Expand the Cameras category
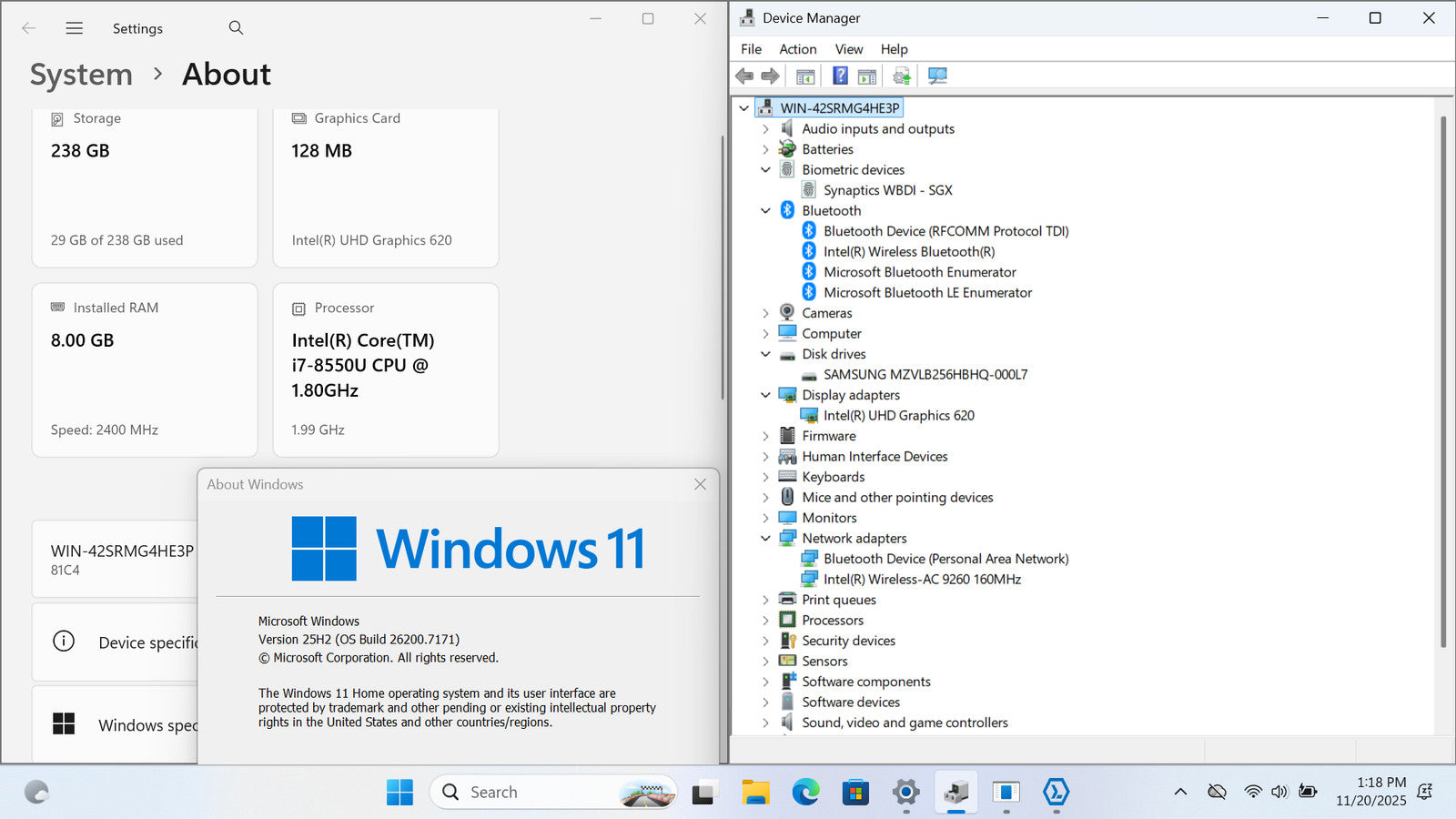Screen dimensions: 1456x819 [x=765, y=313]
